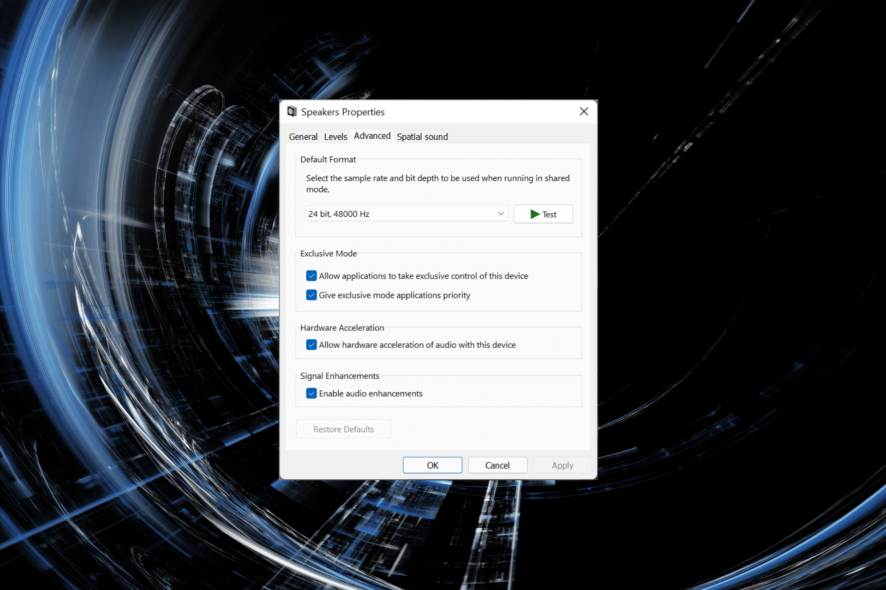Image resolution: width=886 pixels, height=590 pixels.
Task: Click the Restore Defaults button
Action: [344, 429]
